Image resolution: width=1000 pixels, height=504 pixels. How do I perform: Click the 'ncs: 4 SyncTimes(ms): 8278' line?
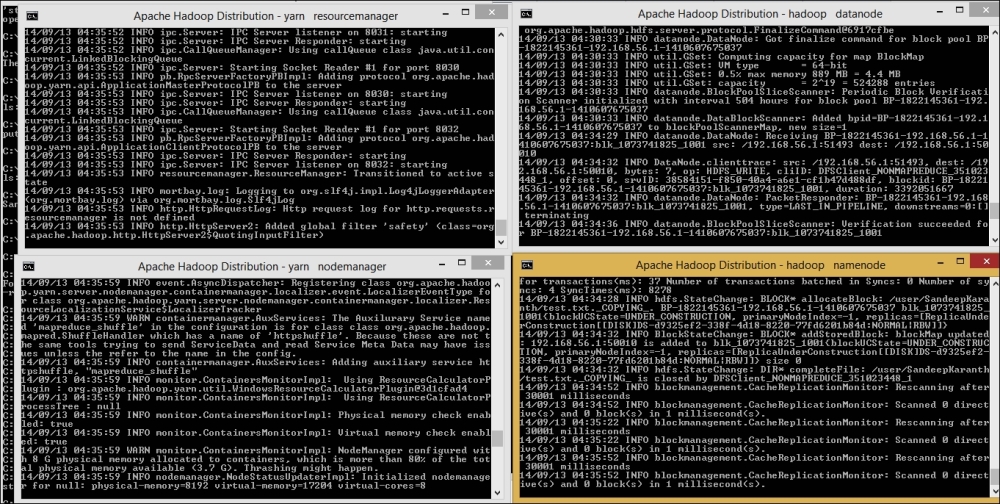point(594,290)
